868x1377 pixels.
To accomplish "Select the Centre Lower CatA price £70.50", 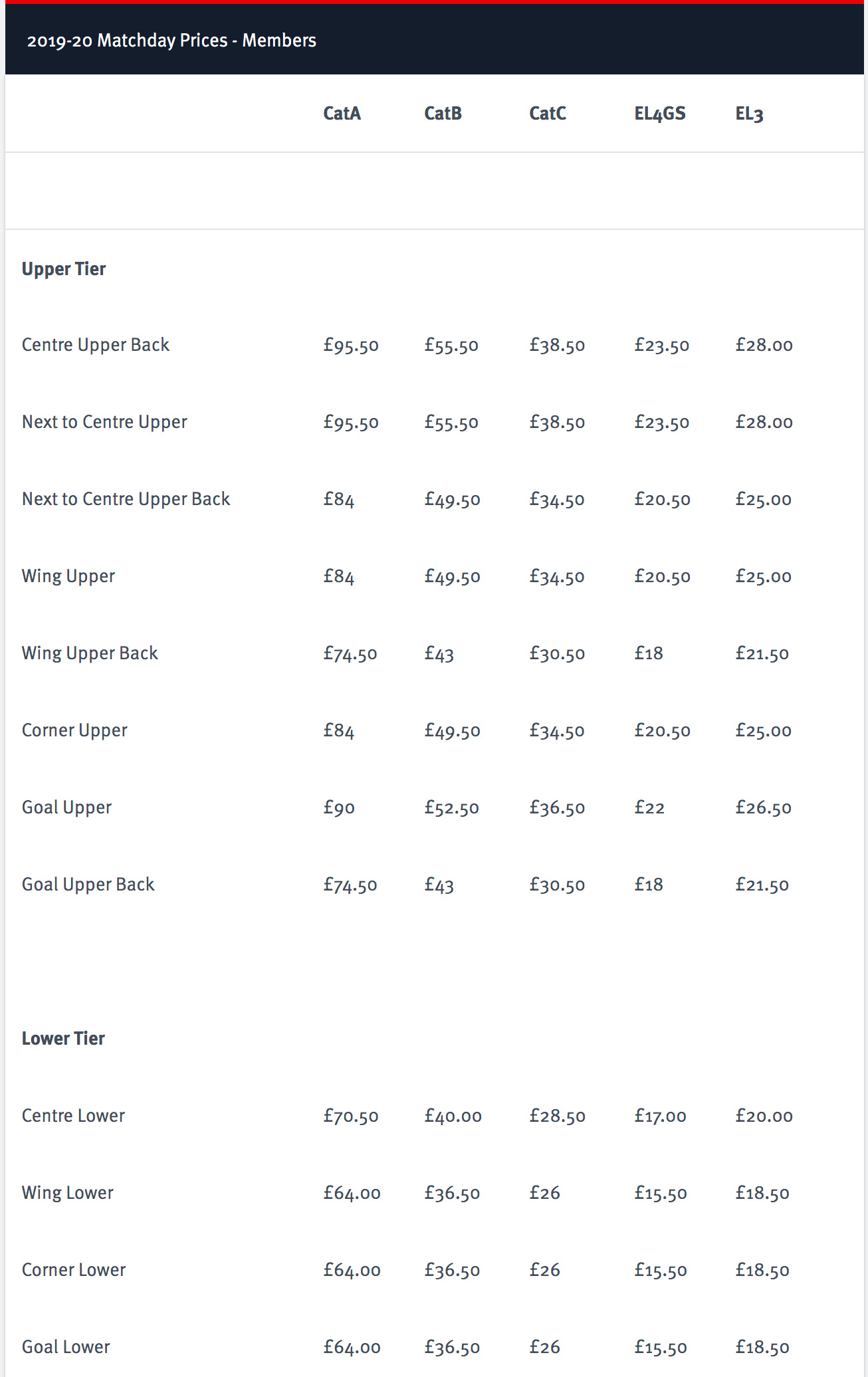I will 351,1116.
